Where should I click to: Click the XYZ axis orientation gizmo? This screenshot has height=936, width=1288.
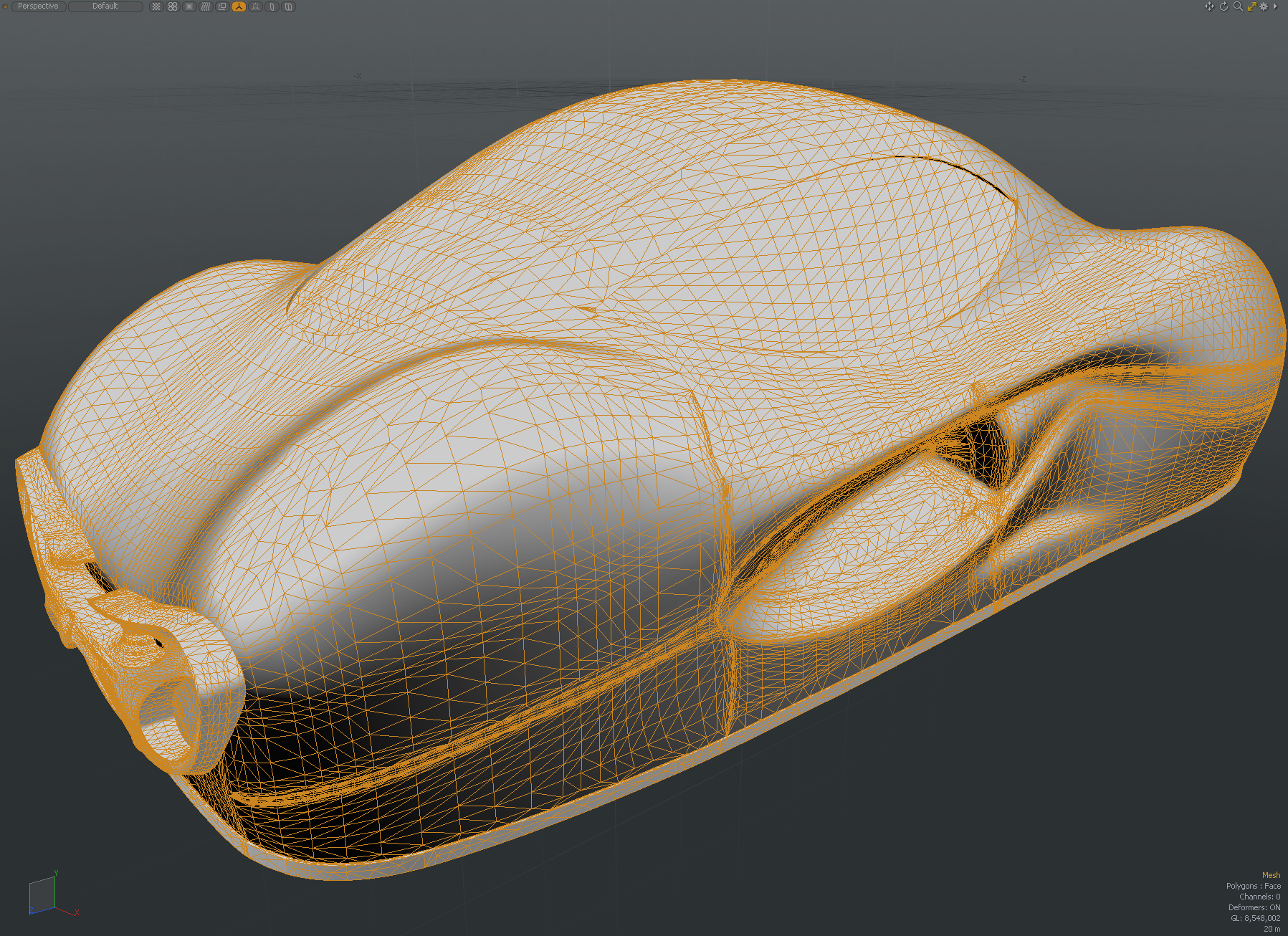tap(53, 894)
